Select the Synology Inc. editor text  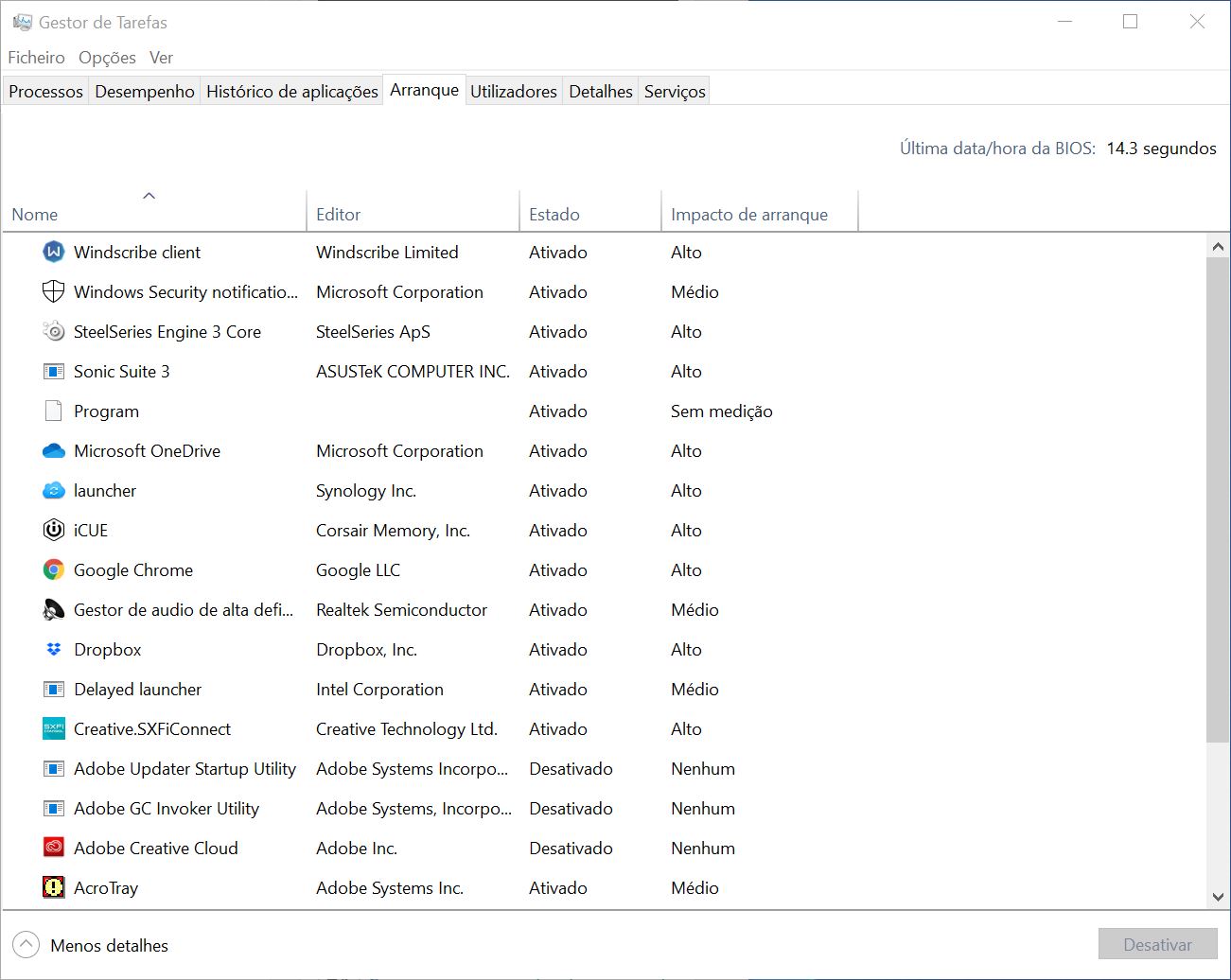[366, 490]
